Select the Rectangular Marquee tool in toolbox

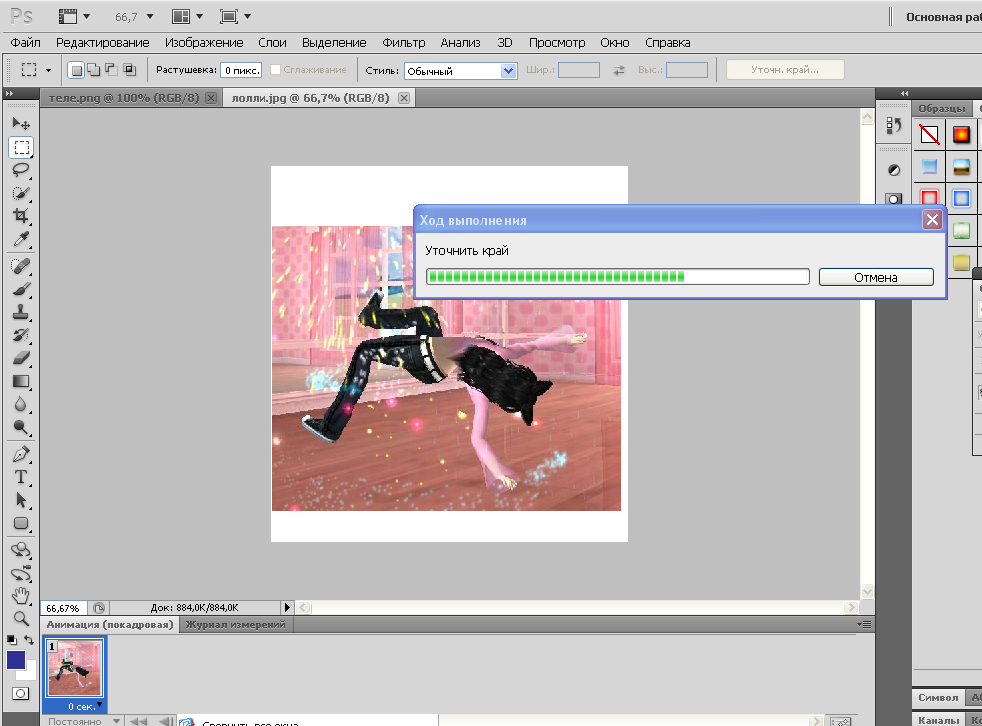[x=21, y=147]
